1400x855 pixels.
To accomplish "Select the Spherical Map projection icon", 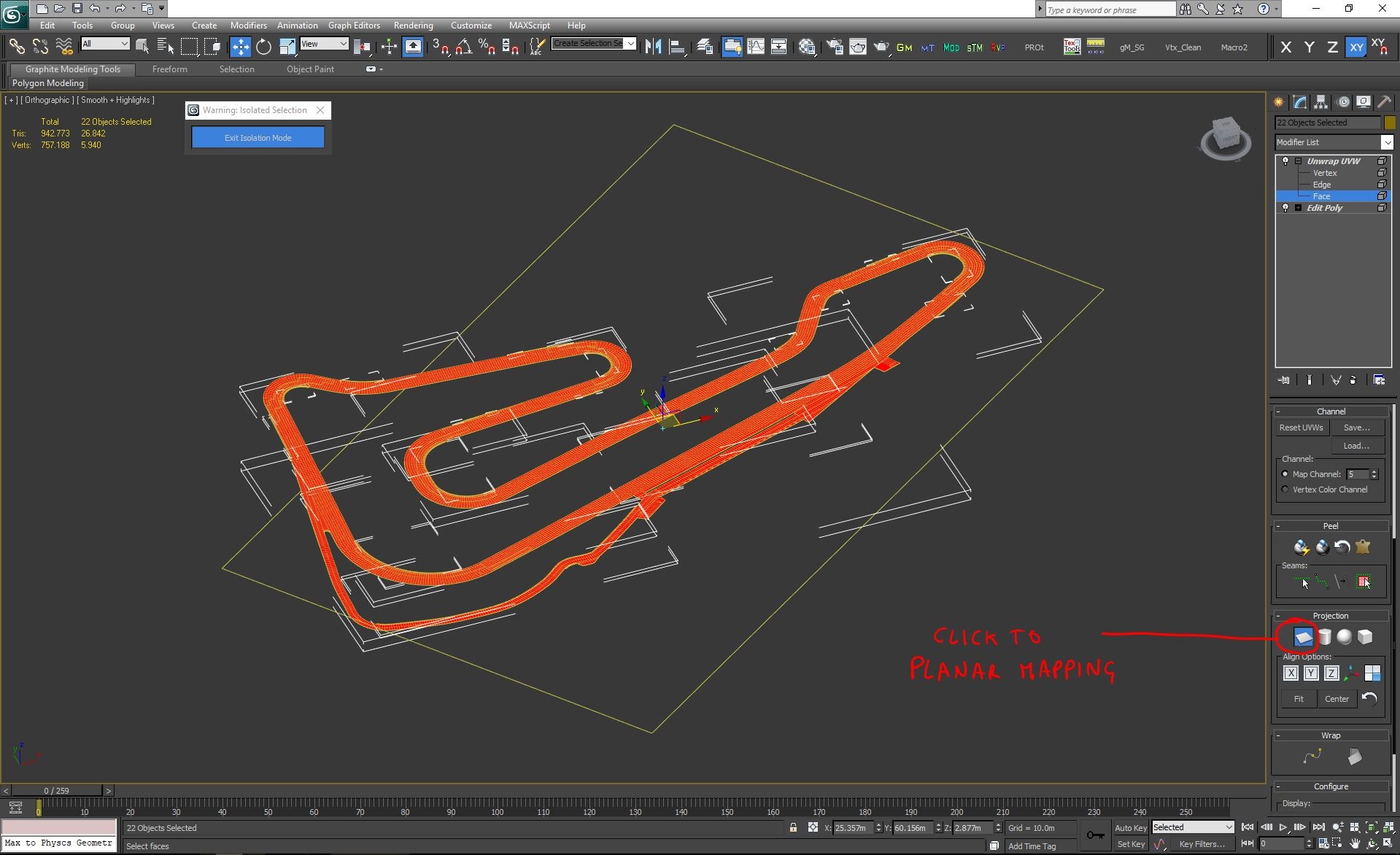I will tap(1344, 637).
